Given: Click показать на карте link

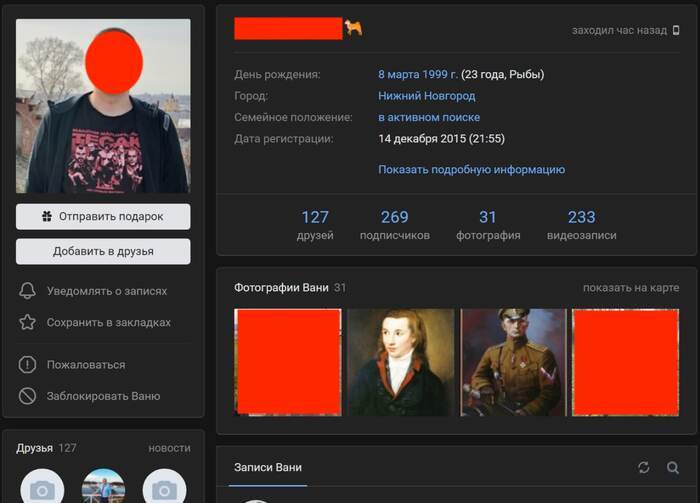Looking at the screenshot, I should click(631, 288).
